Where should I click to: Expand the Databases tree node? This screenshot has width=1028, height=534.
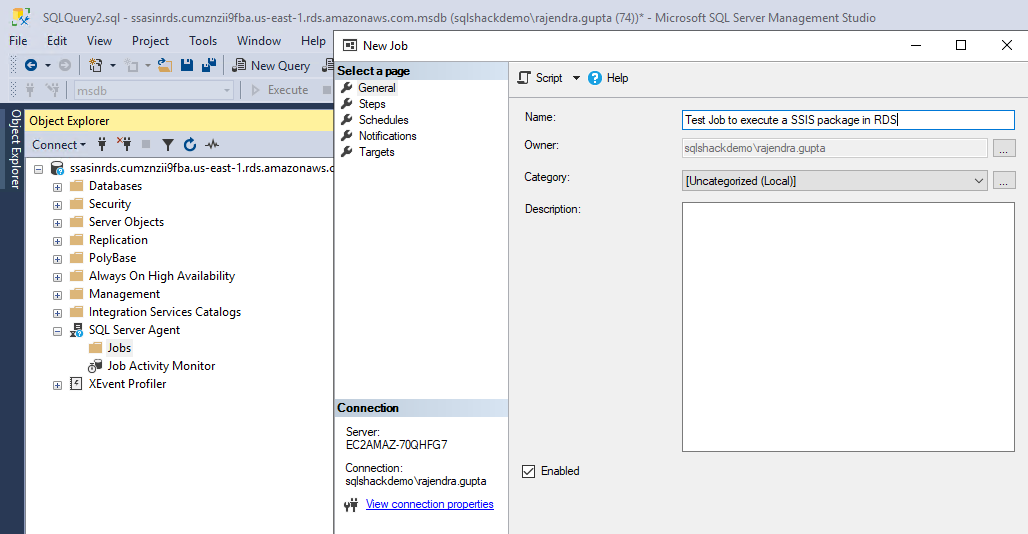pos(58,187)
